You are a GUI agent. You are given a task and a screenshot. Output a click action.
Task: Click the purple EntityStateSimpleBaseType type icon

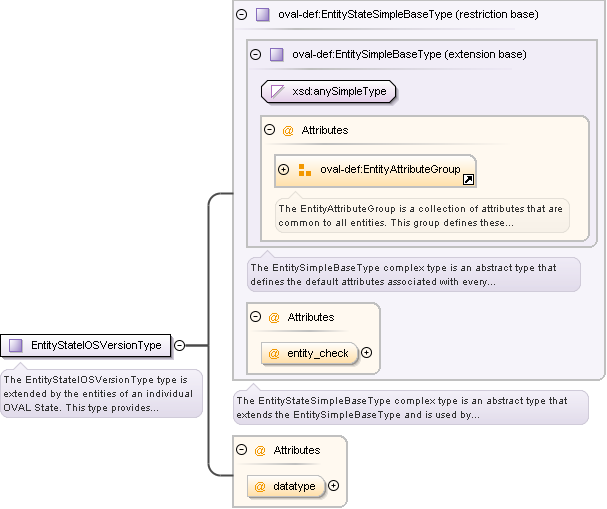click(262, 15)
